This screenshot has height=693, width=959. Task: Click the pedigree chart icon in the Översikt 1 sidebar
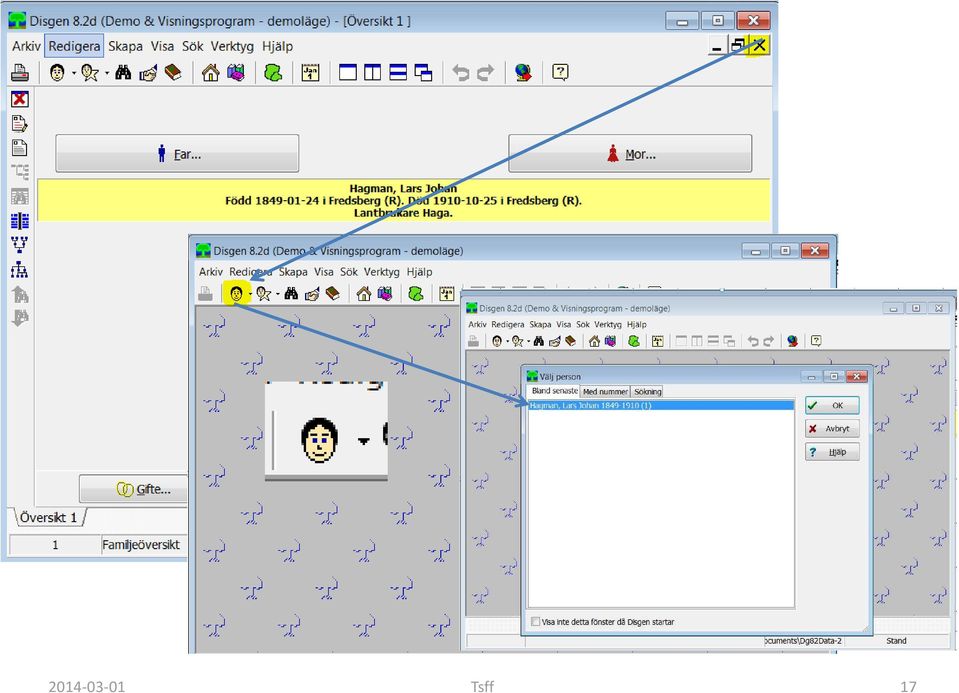click(20, 245)
